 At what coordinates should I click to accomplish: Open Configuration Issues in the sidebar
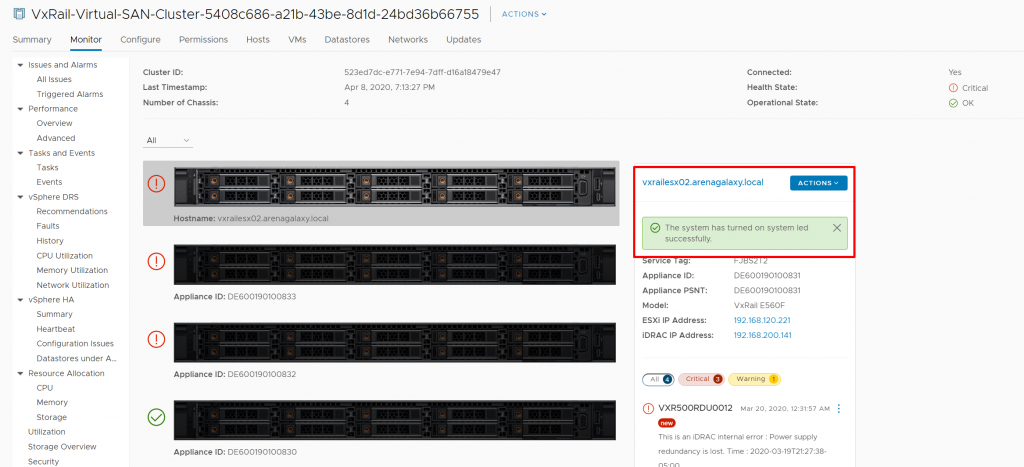pyautogui.click(x=75, y=344)
